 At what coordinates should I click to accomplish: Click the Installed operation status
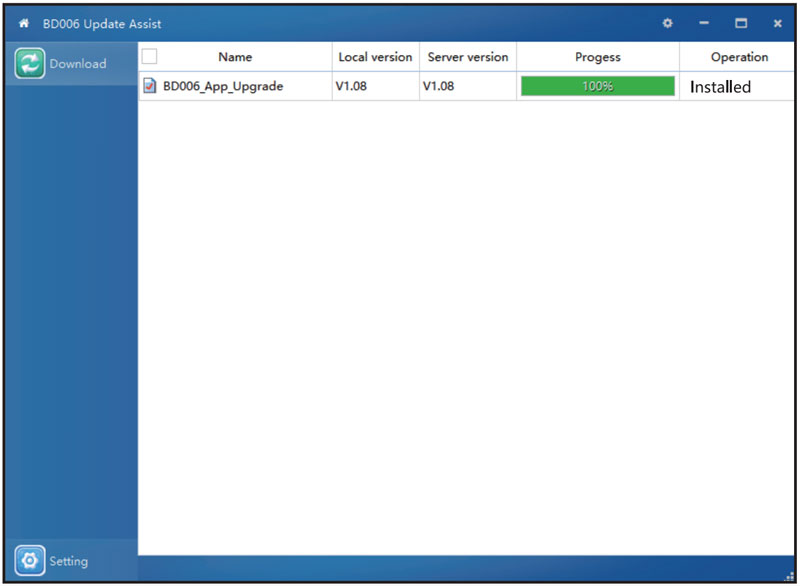click(x=720, y=87)
